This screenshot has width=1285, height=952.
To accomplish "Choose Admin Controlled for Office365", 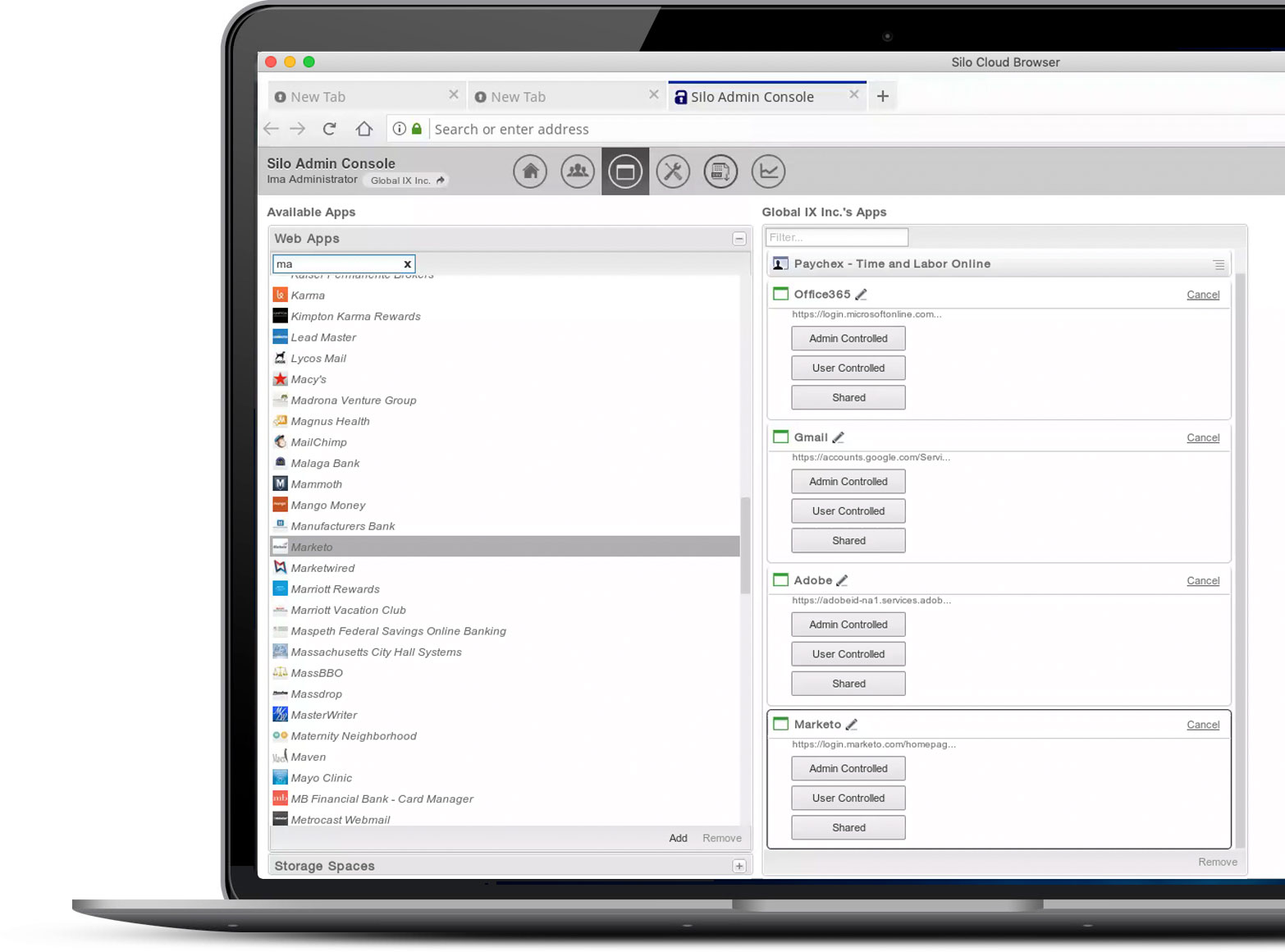I will point(848,338).
